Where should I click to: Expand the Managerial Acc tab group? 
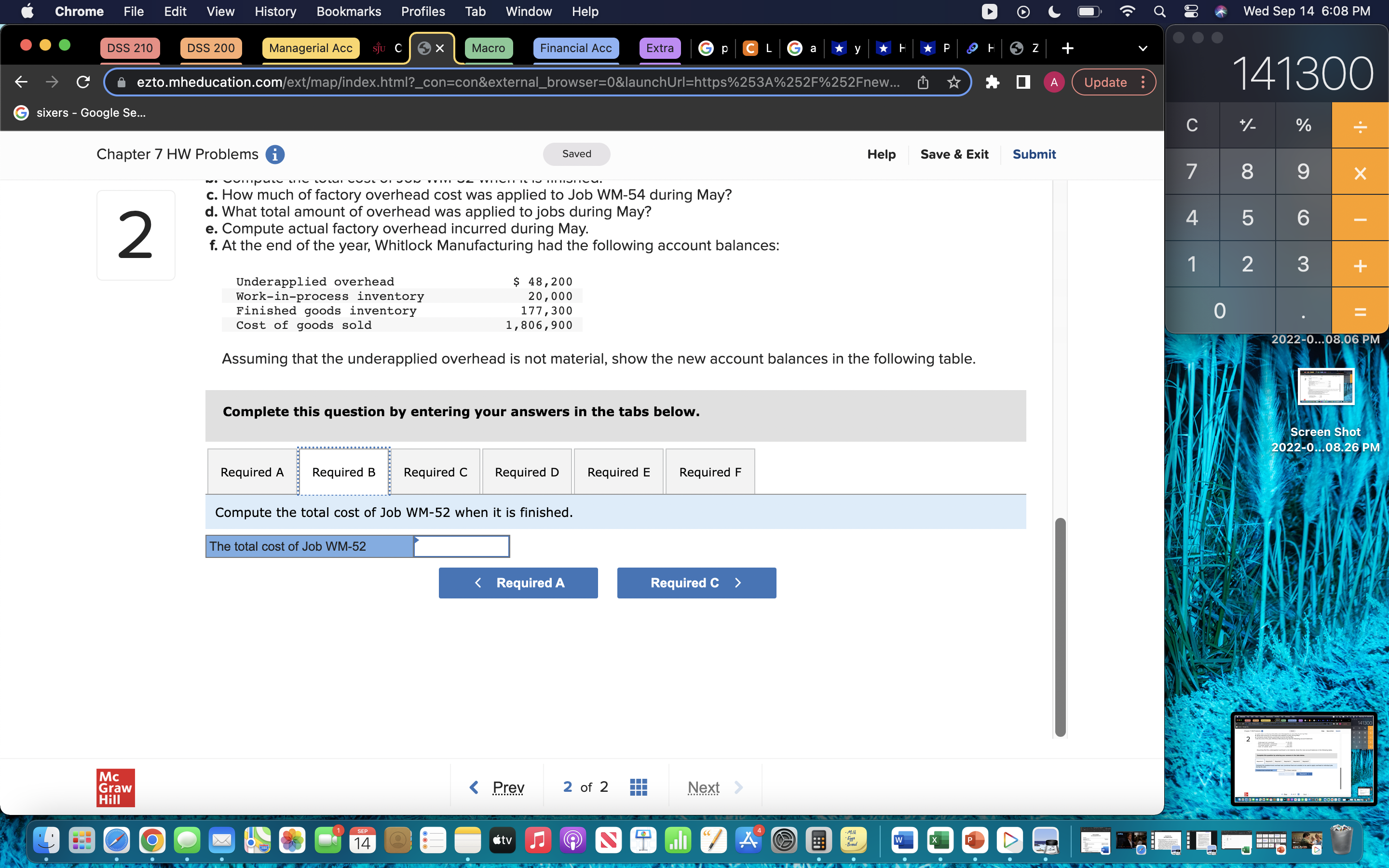(x=311, y=48)
